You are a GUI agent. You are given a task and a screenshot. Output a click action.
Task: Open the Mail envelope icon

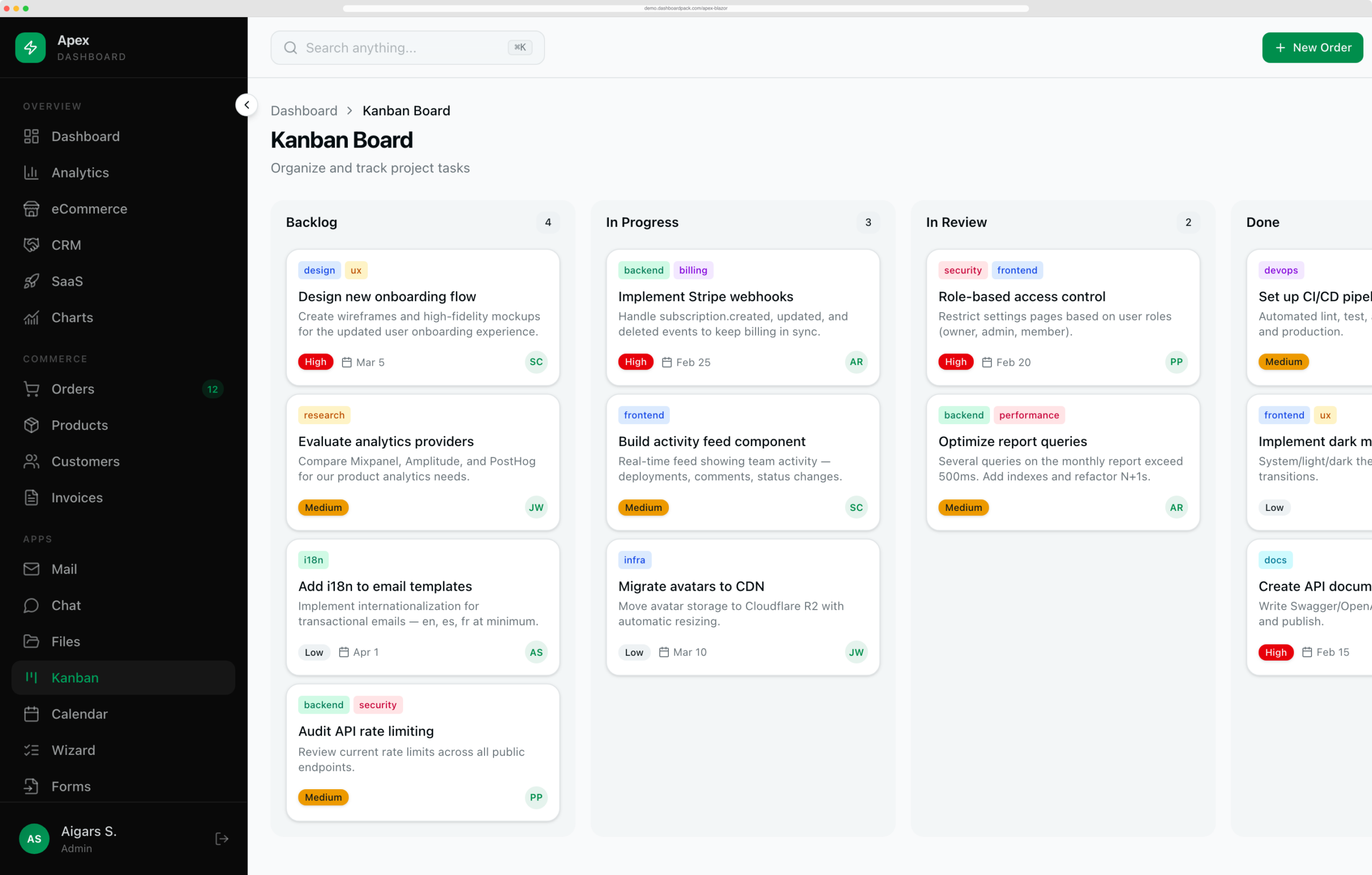(x=31, y=569)
